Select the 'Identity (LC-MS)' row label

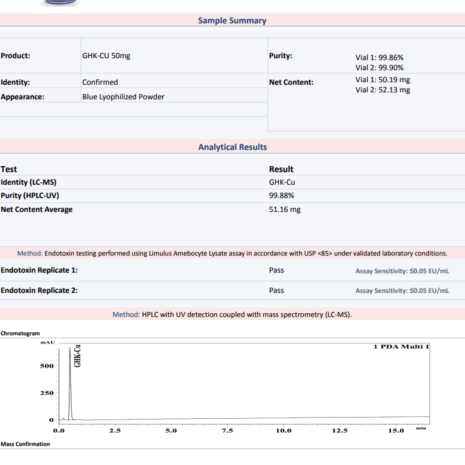click(29, 182)
